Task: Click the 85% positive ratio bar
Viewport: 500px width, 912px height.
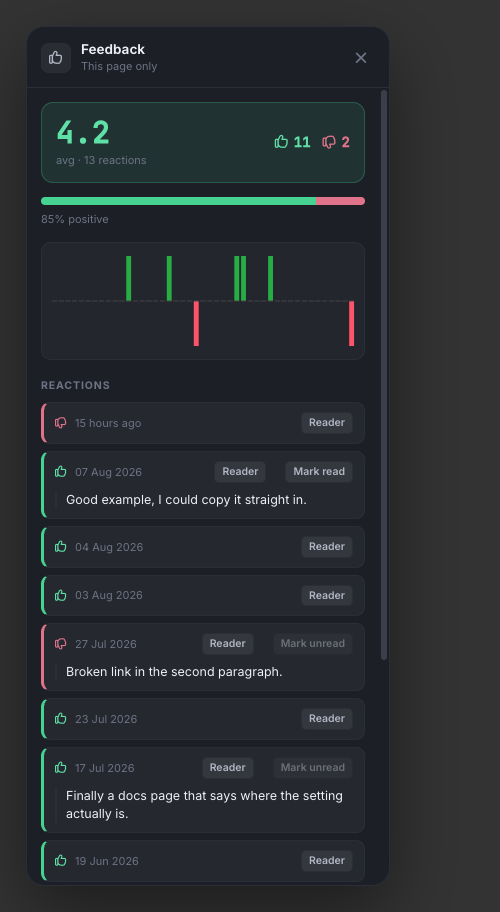Action: pyautogui.click(x=203, y=201)
